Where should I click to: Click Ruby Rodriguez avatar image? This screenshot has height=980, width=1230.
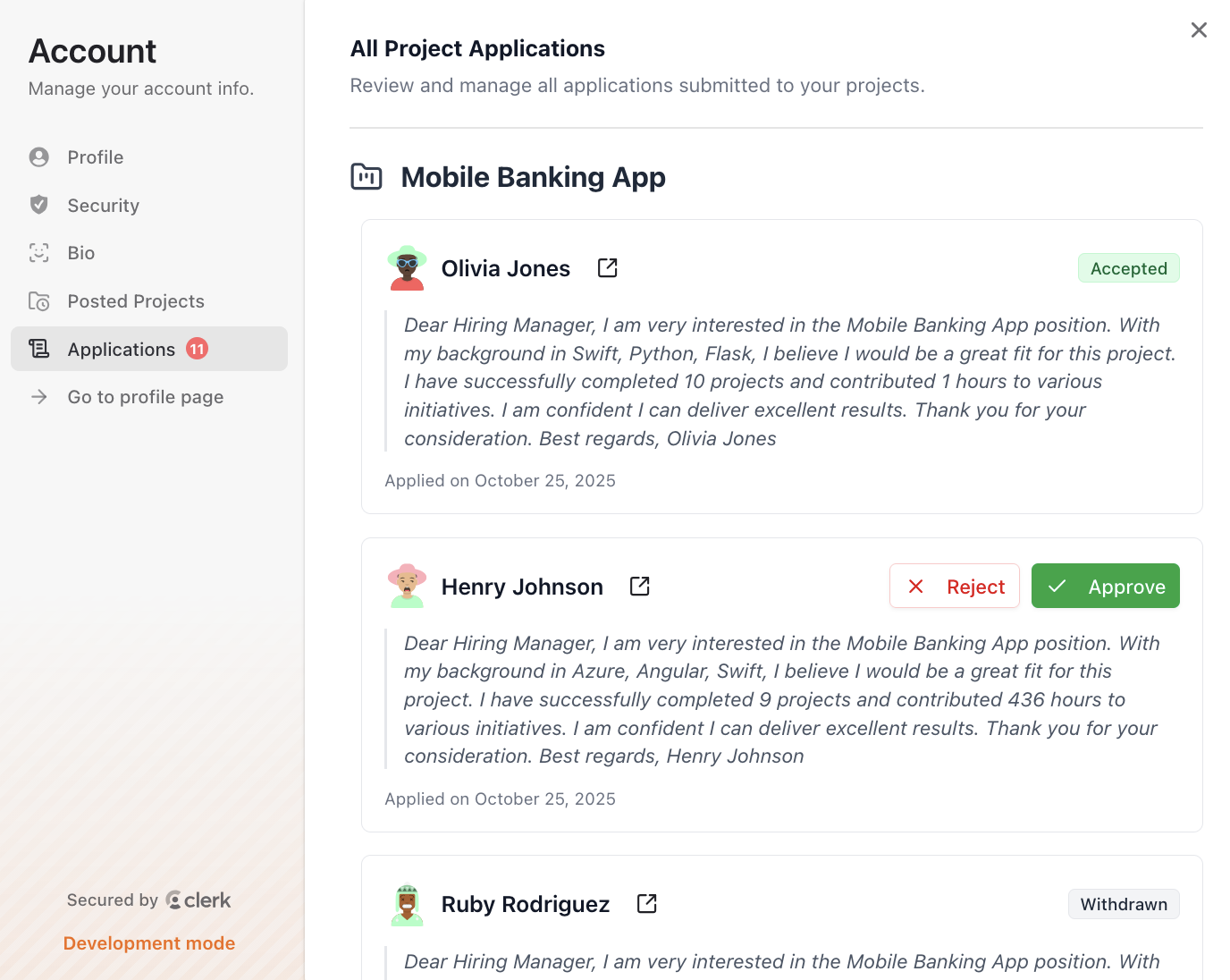(407, 905)
